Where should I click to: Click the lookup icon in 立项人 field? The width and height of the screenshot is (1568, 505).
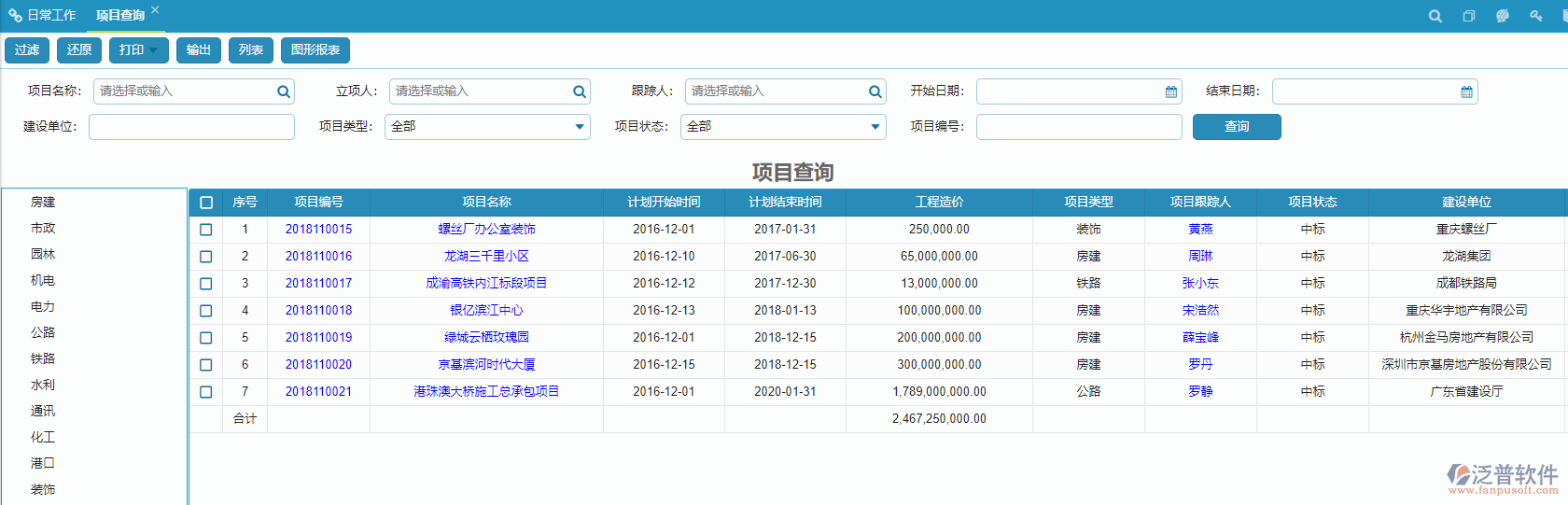580,91
